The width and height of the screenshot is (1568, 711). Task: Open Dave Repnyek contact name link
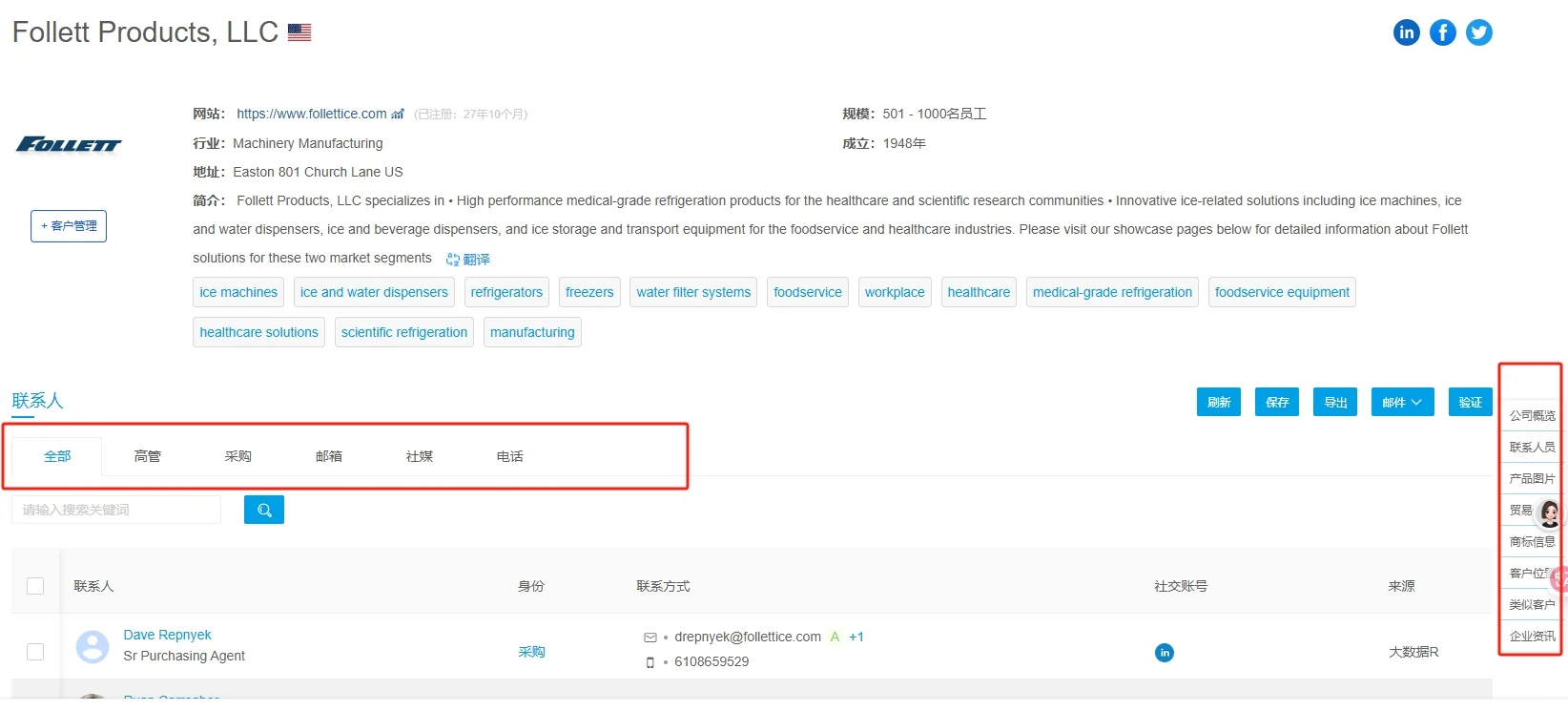pos(167,635)
